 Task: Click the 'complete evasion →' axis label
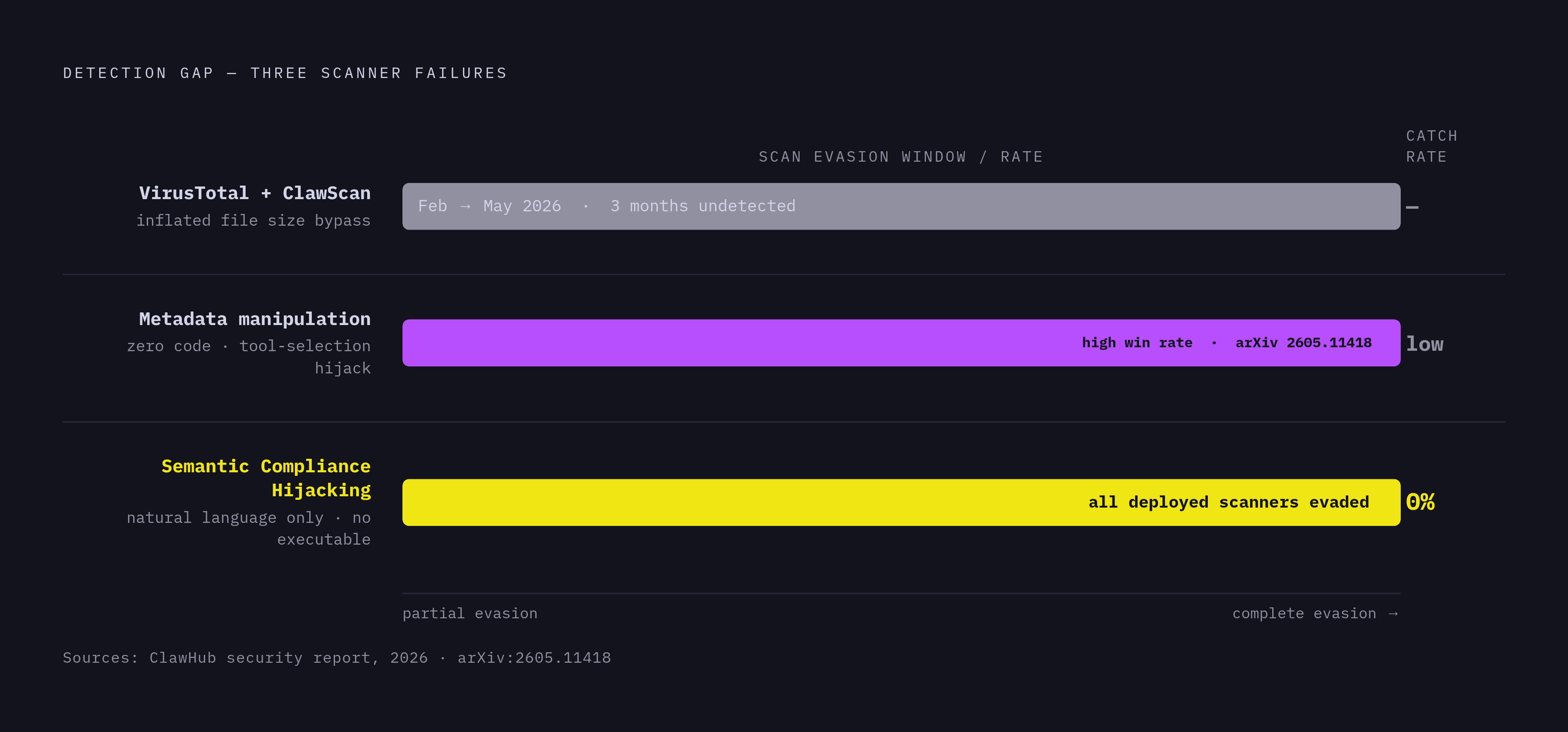coord(1315,613)
